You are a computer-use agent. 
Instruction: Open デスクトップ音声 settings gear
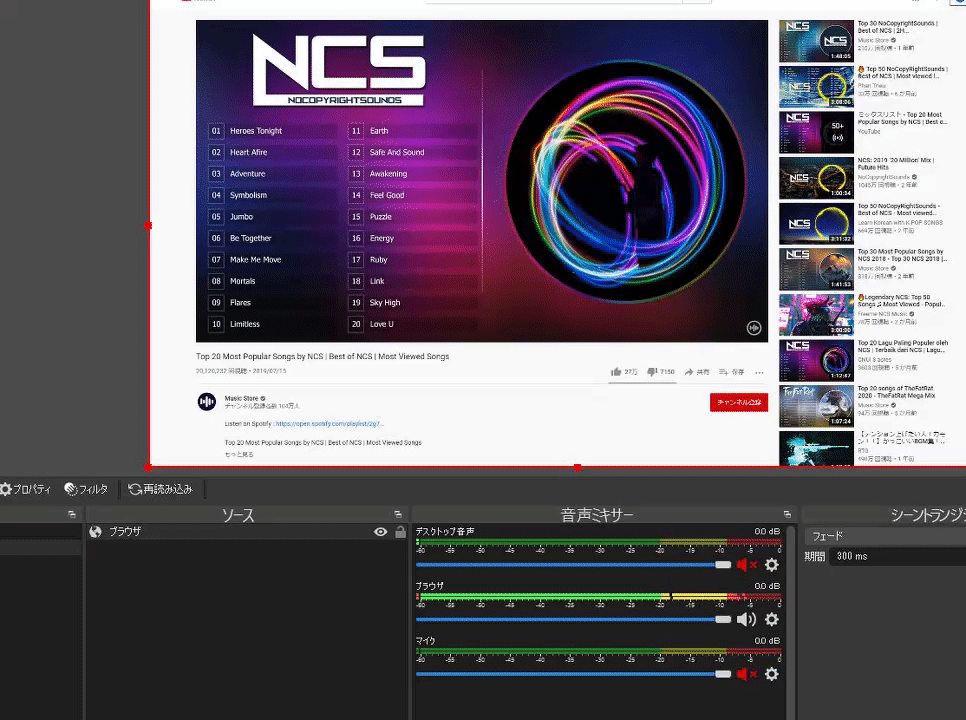coord(771,565)
